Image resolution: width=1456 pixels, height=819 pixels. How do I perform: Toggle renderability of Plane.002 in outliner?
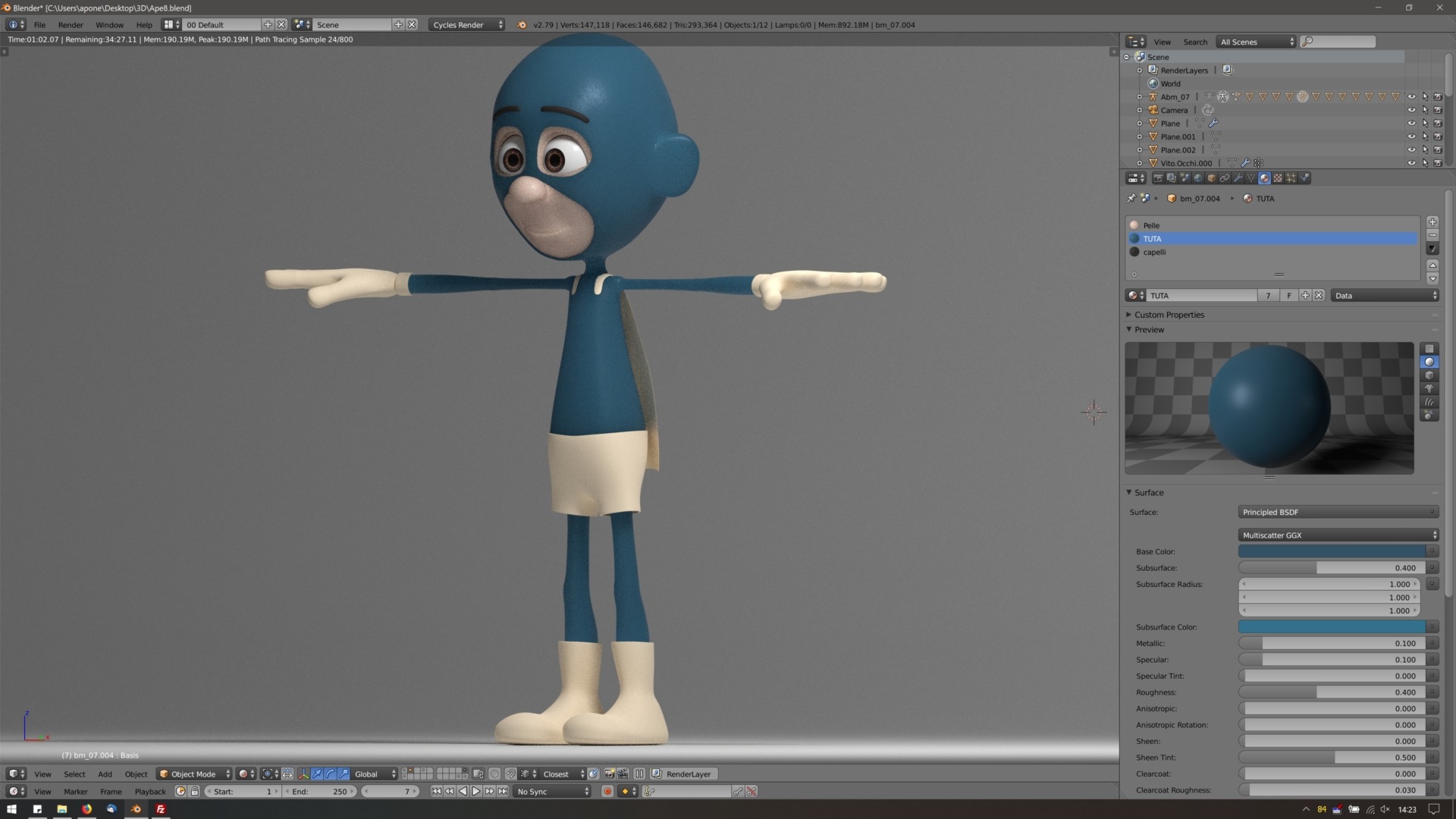point(1438,150)
